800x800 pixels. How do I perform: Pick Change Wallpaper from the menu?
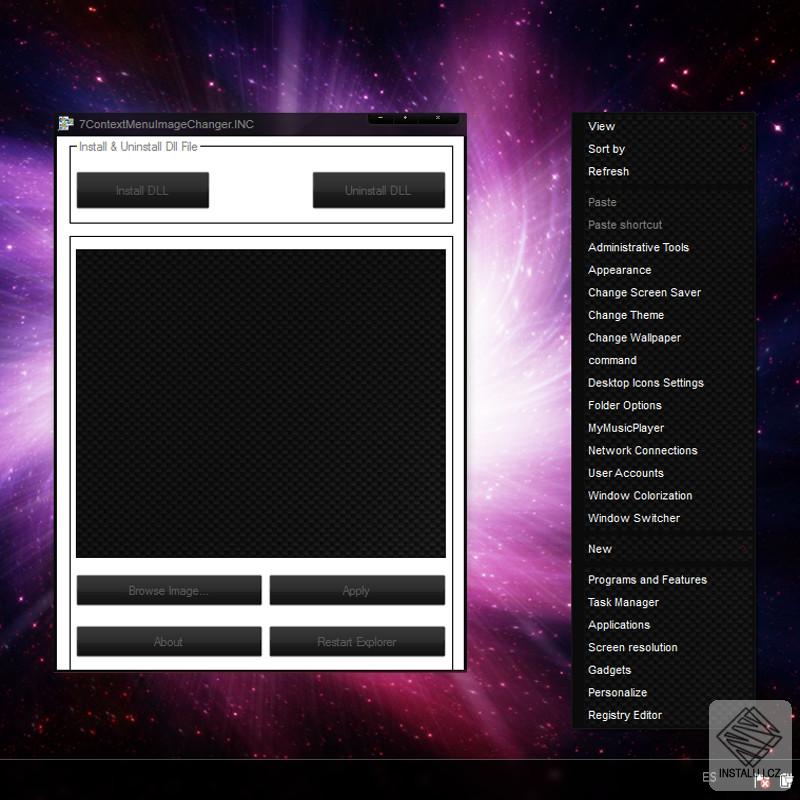pyautogui.click(x=664, y=338)
